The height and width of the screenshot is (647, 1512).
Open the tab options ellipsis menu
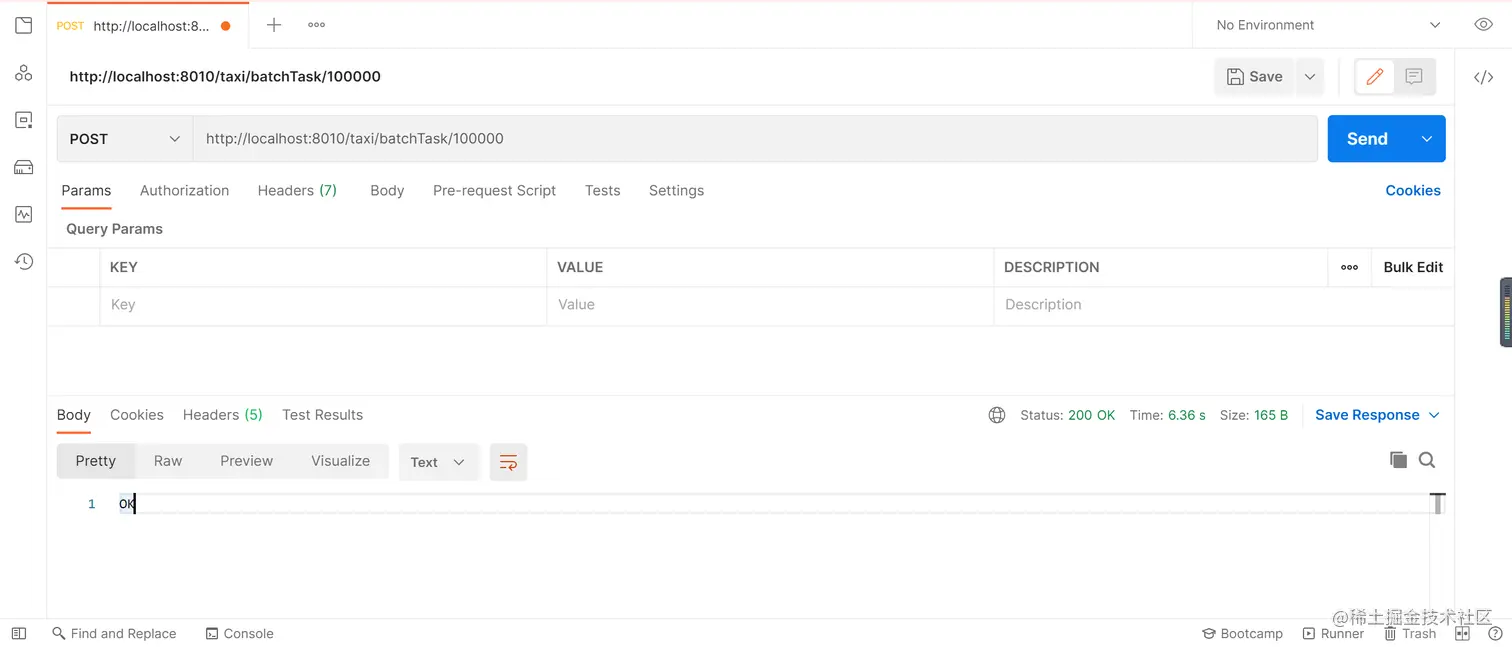coord(317,25)
